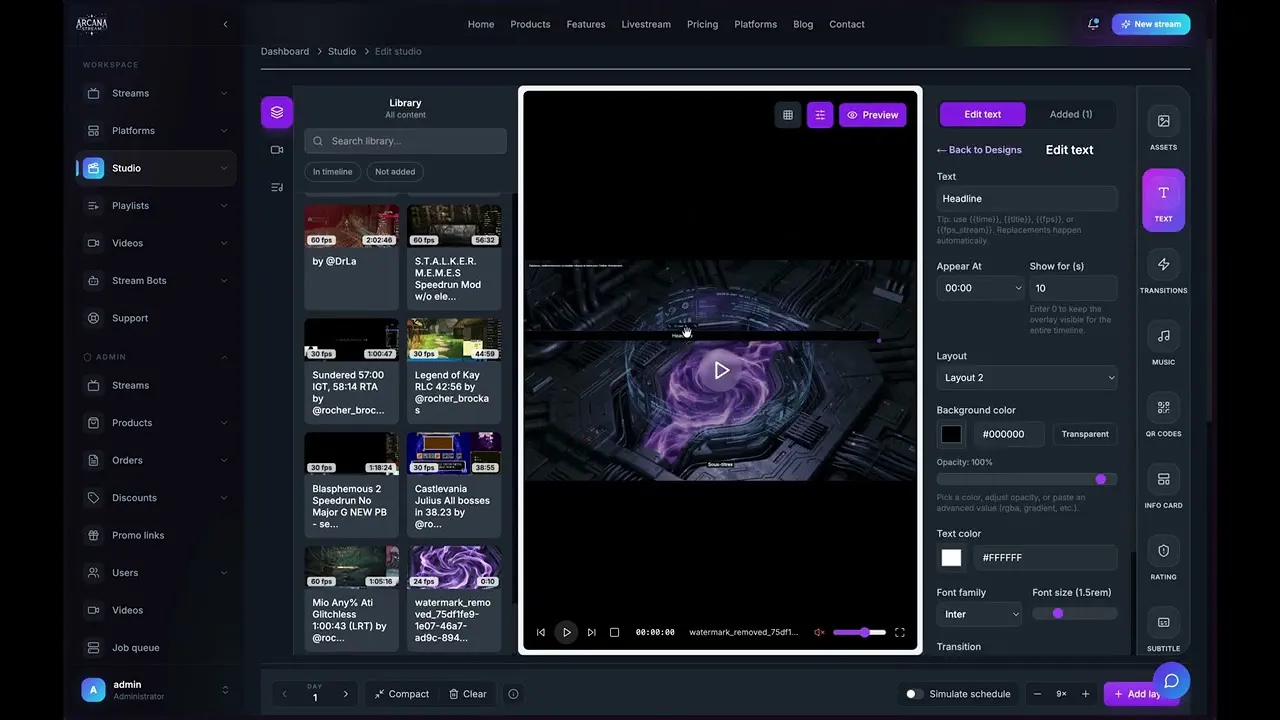Viewport: 1280px width, 720px height.
Task: Skip to next clip in the player
Action: [591, 632]
